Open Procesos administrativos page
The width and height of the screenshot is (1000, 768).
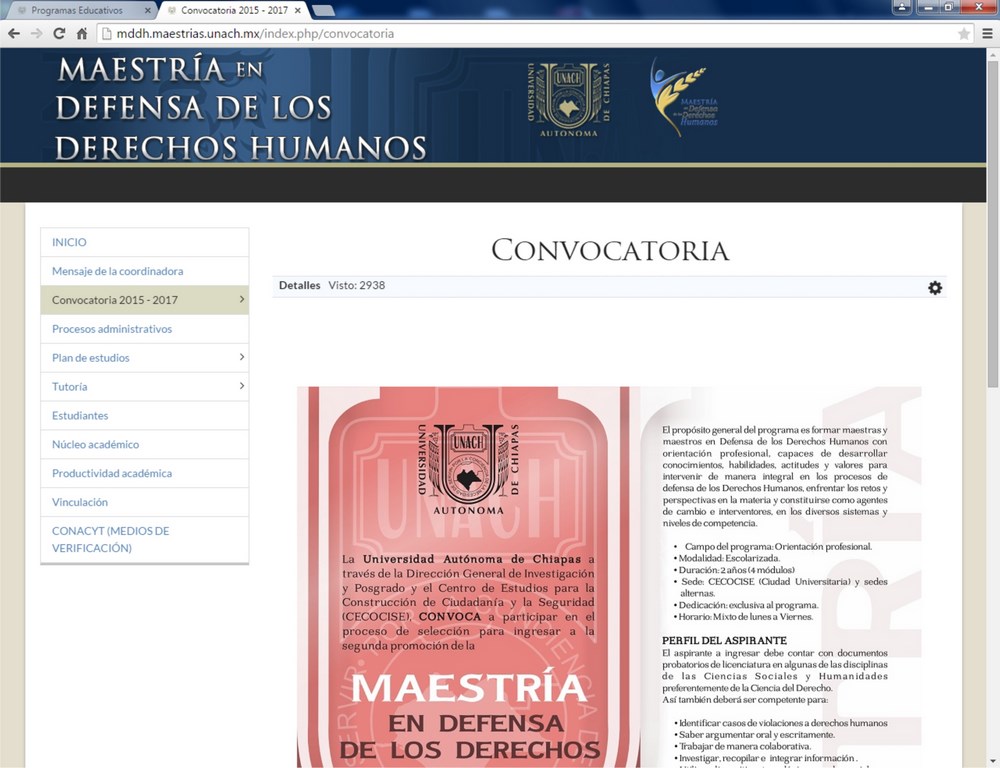[145, 329]
